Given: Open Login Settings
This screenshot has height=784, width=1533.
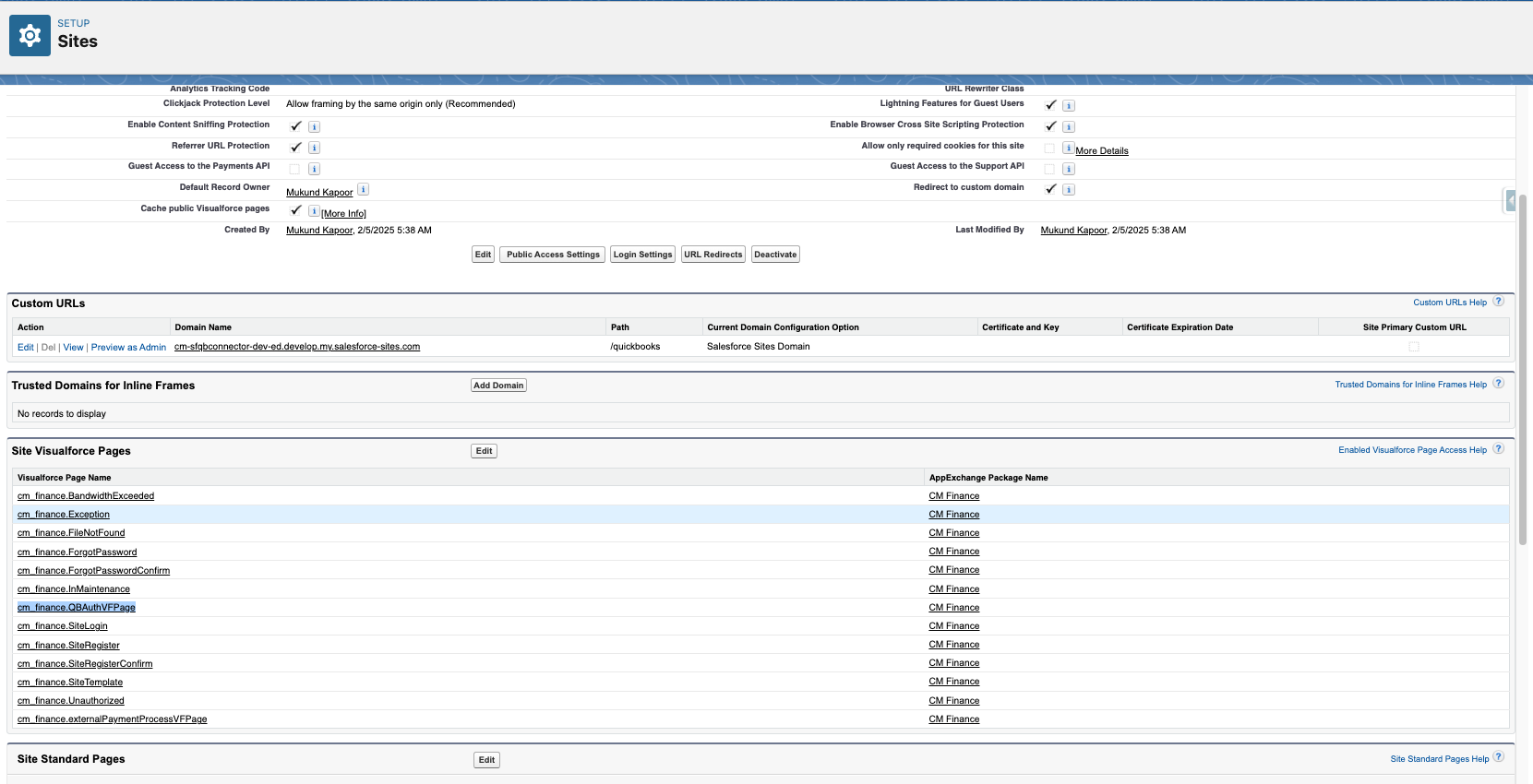Looking at the screenshot, I should coord(642,255).
